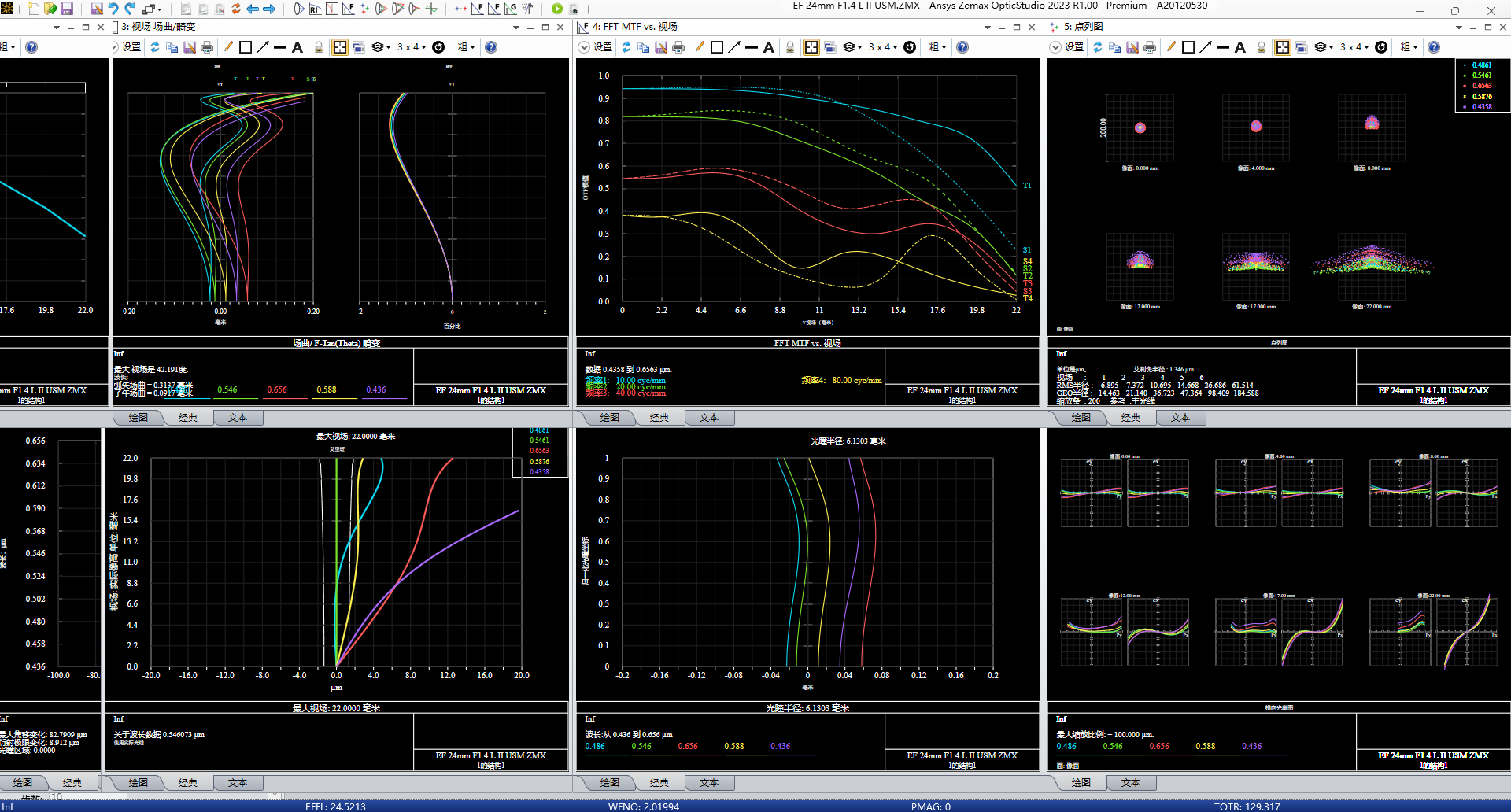Click Save As icon in main toolbar
Viewport: 1511px width, 812px height.
[x=97, y=9]
